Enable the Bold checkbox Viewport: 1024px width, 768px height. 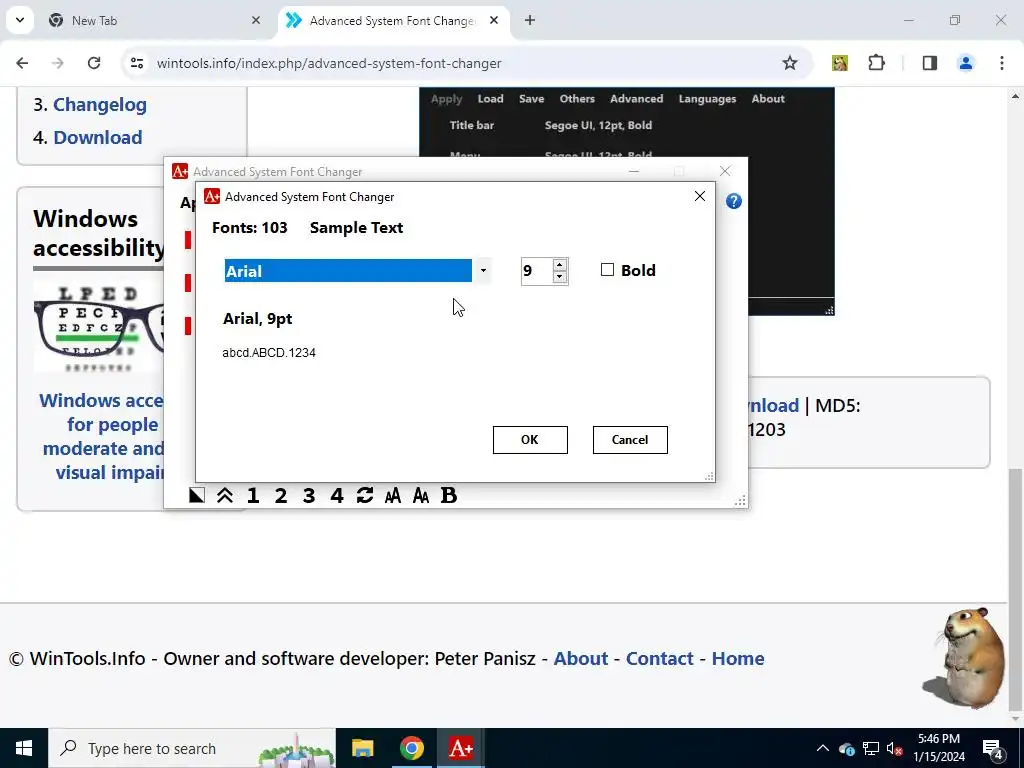click(x=607, y=270)
